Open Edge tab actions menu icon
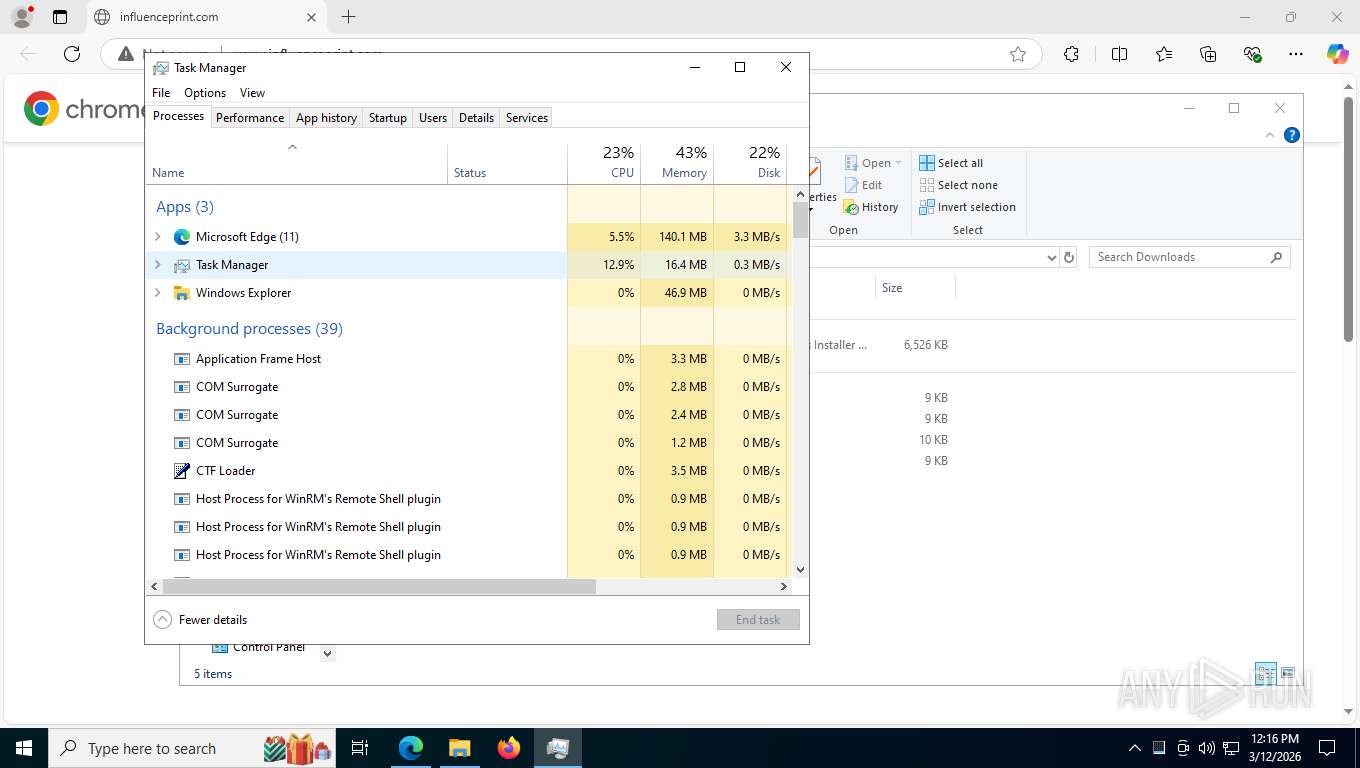The image size is (1360, 768). pos(60,17)
